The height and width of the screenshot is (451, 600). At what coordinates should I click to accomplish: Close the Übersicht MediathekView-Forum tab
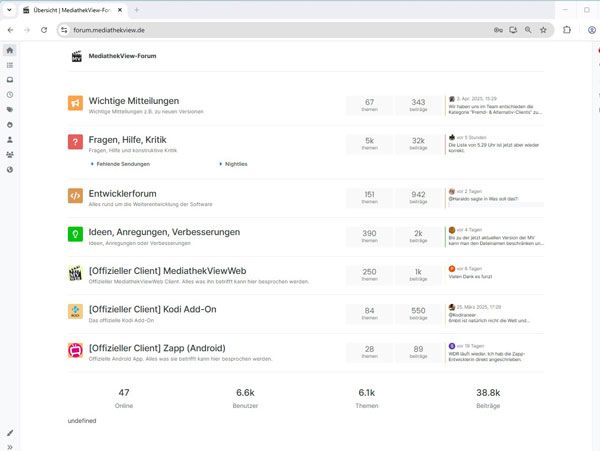[x=120, y=10]
